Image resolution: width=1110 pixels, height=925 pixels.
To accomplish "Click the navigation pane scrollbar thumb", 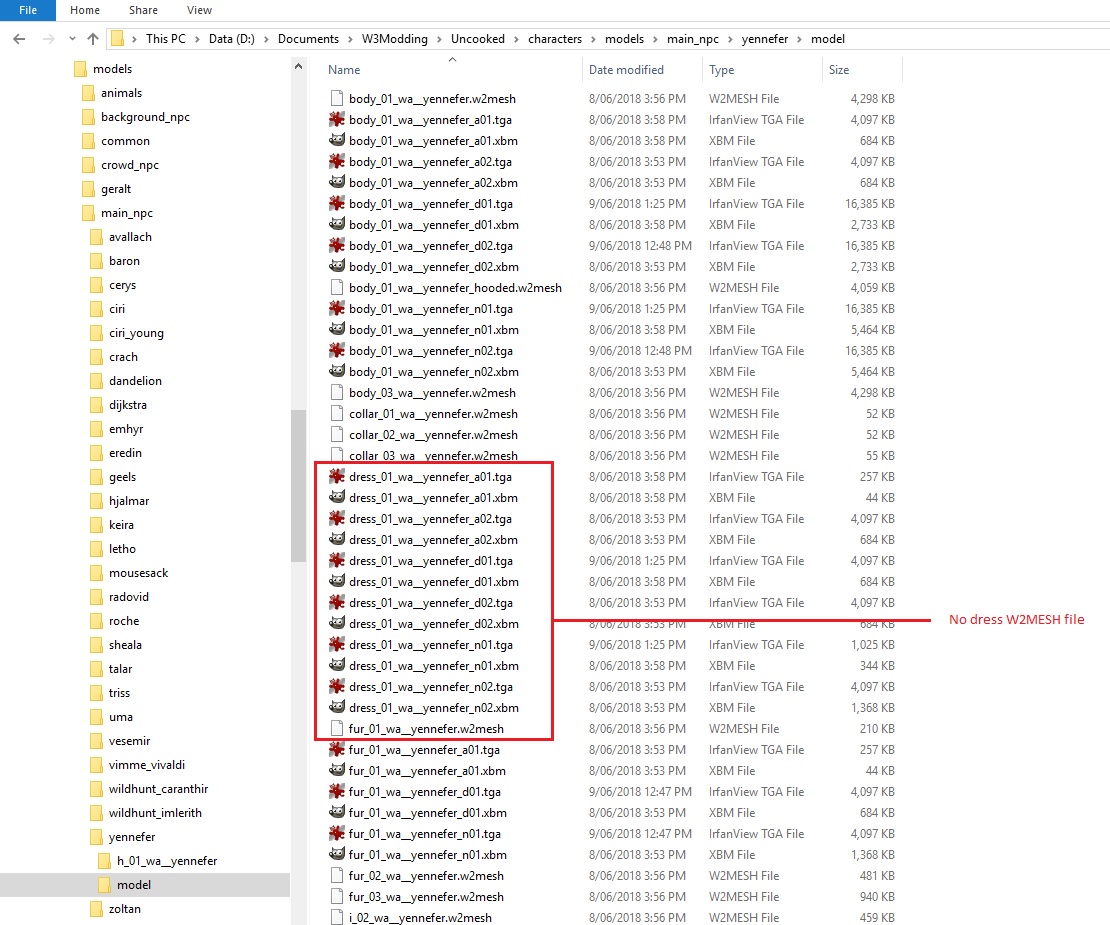I will click(x=298, y=486).
